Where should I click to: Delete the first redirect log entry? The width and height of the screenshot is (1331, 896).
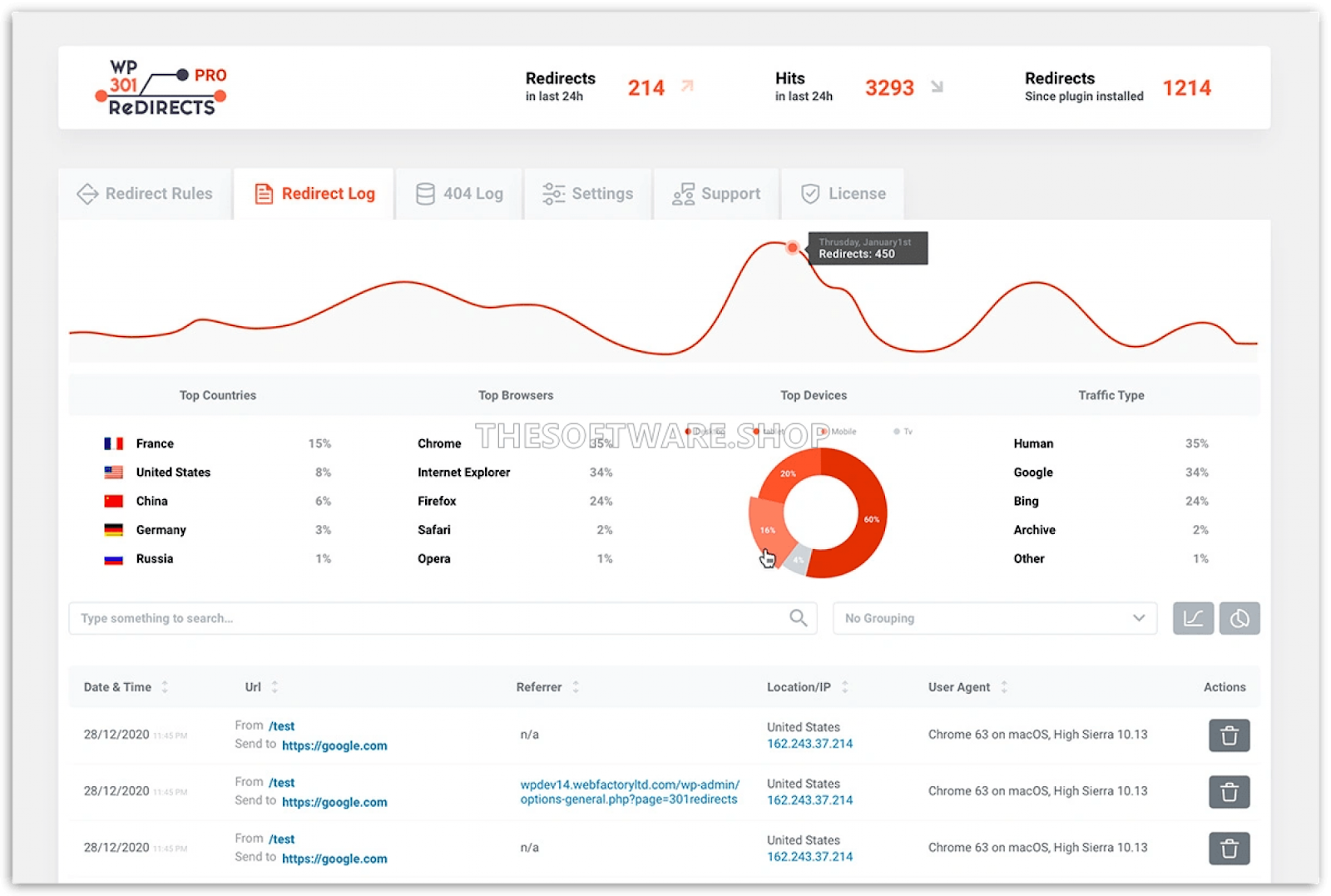[1229, 735]
